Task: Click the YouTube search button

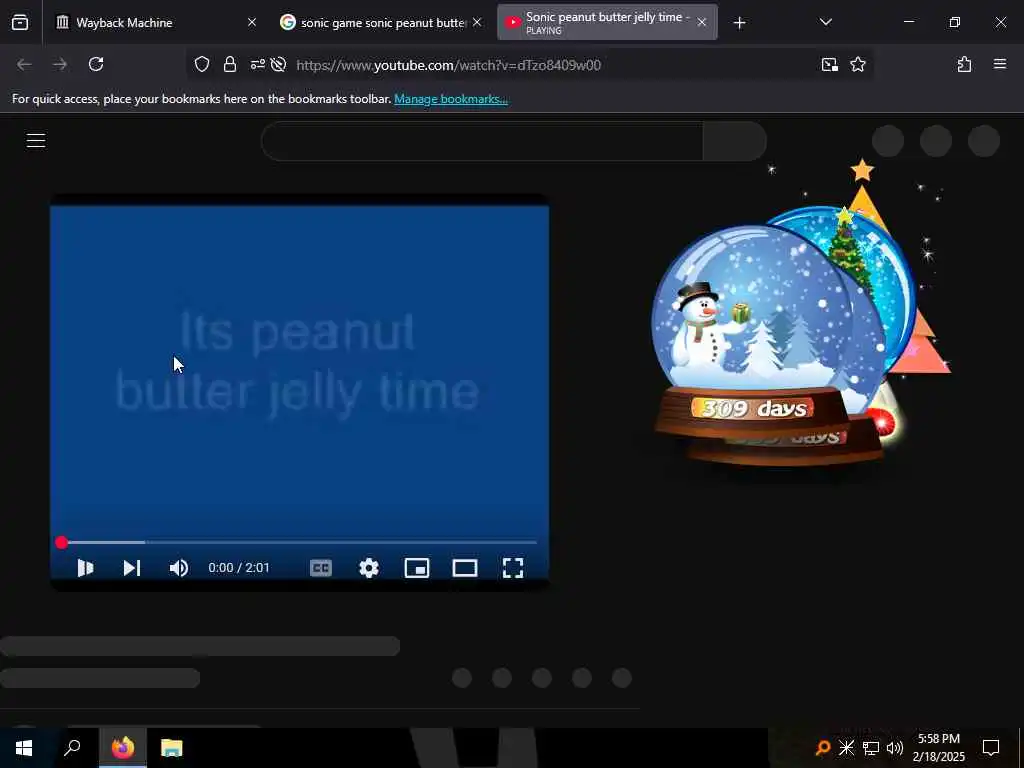Action: pos(735,141)
